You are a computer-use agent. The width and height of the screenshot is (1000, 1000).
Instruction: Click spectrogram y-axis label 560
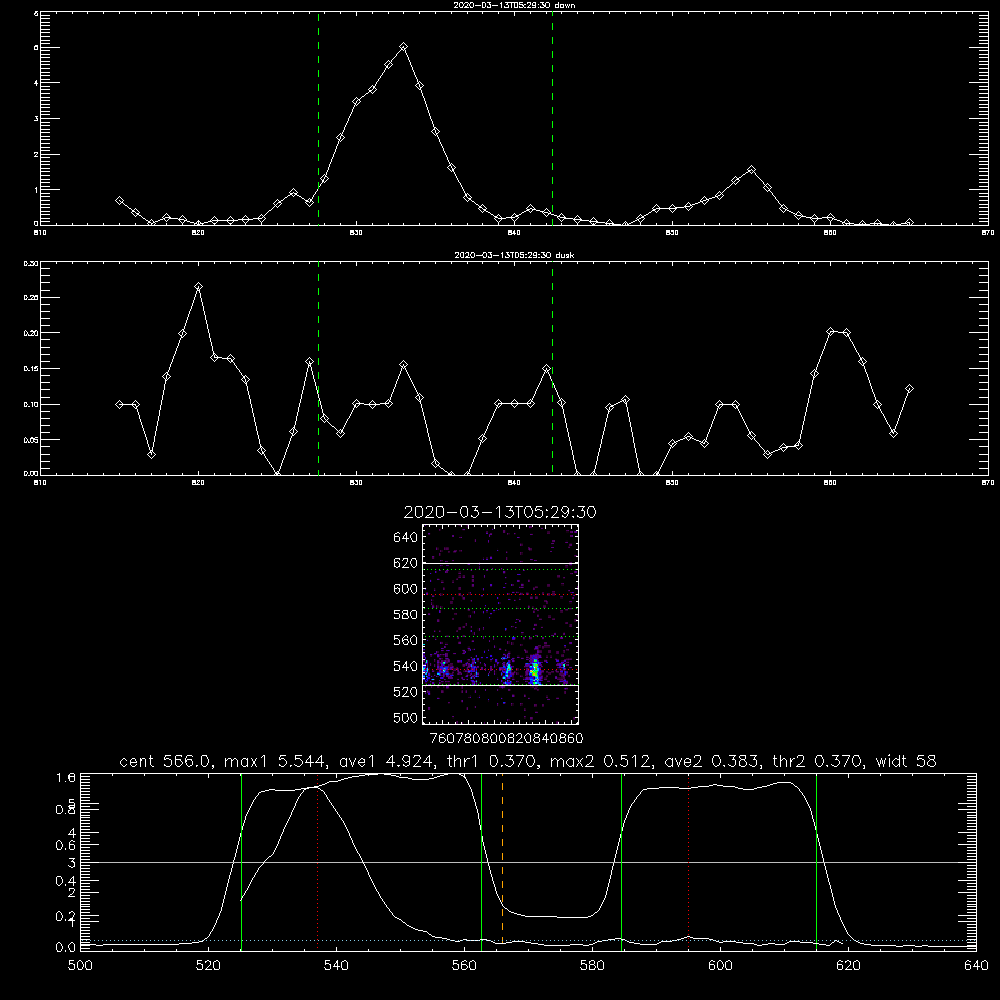point(406,640)
